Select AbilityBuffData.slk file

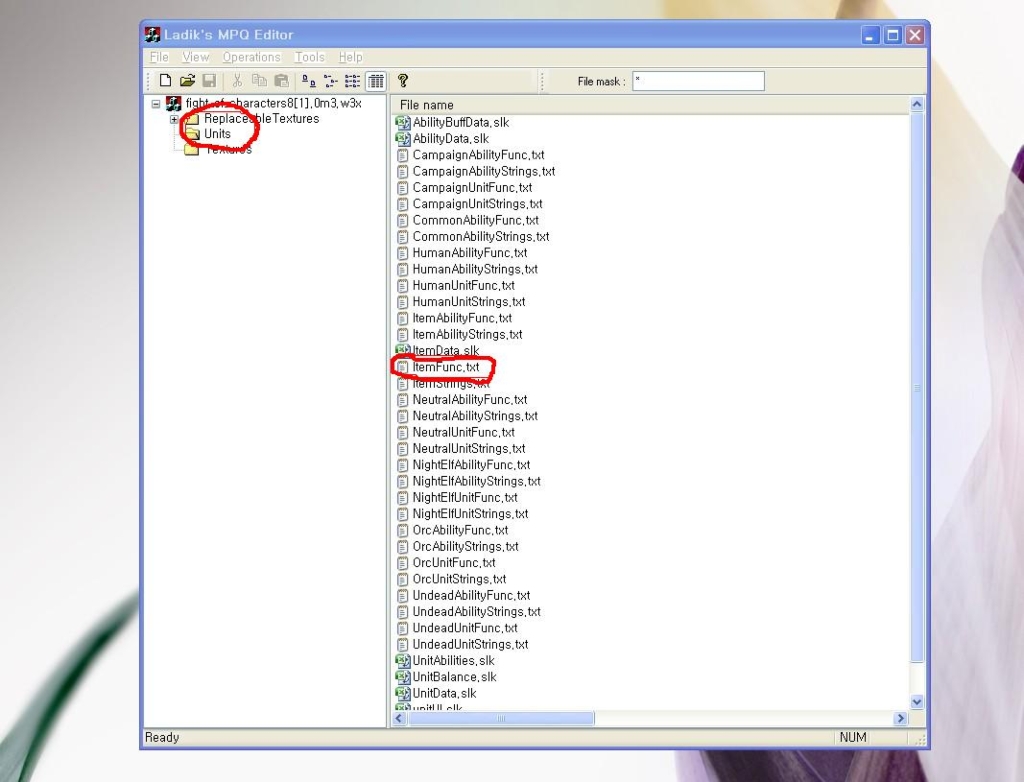tap(460, 122)
